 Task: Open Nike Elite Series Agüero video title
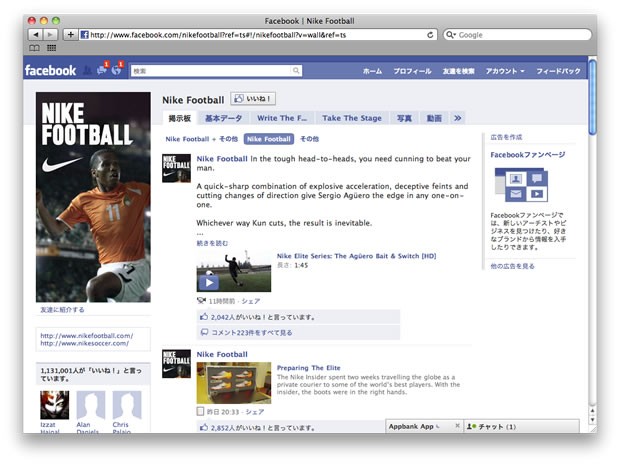356,256
